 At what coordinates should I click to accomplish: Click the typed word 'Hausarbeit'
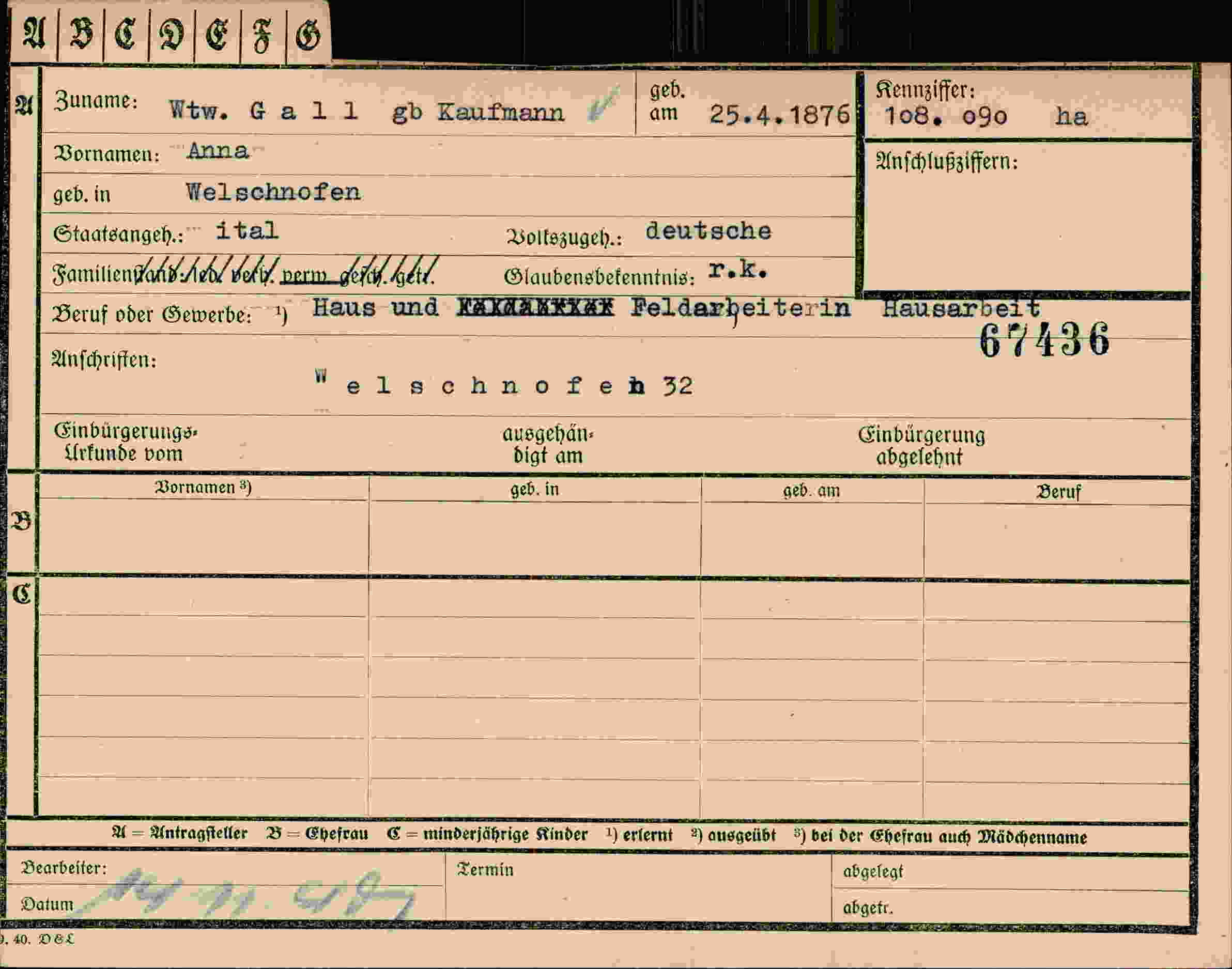tap(961, 309)
